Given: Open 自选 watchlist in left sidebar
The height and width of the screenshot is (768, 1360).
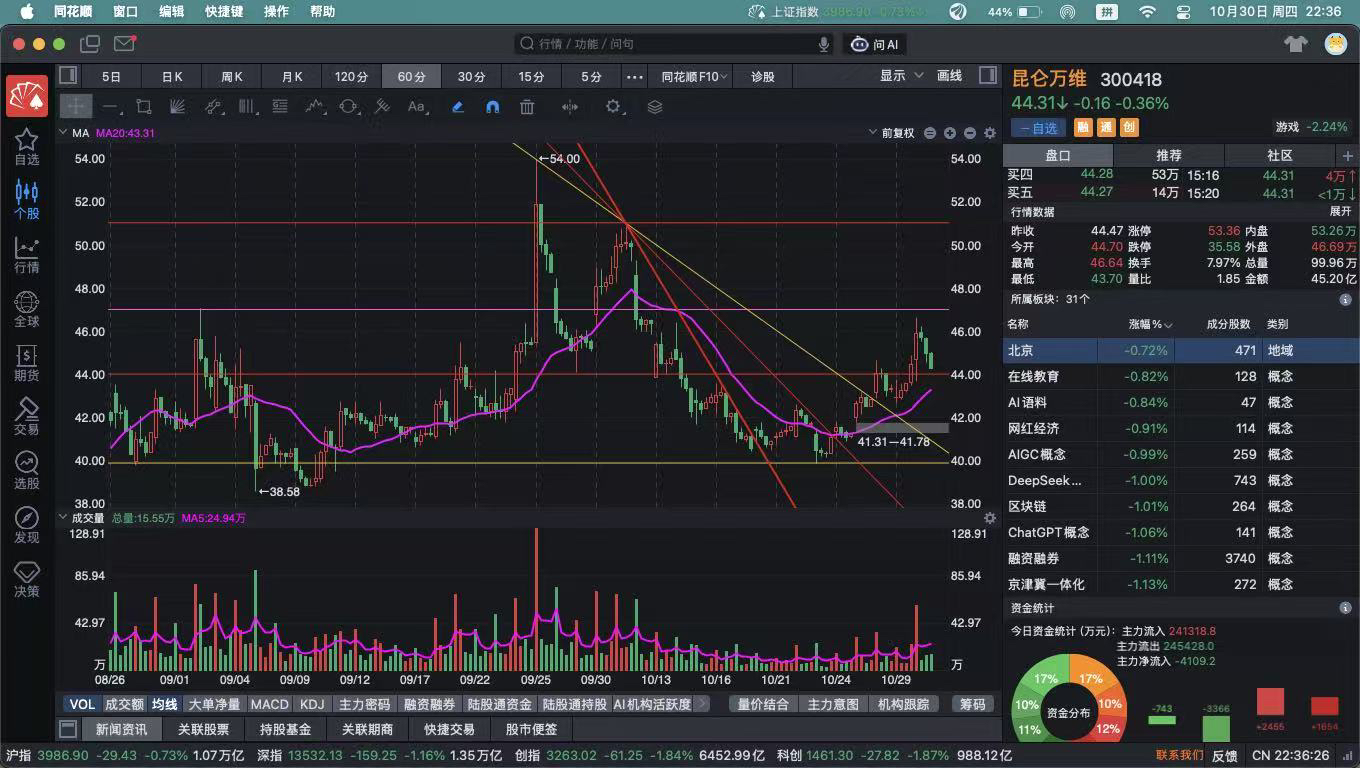Looking at the screenshot, I should tap(27, 147).
